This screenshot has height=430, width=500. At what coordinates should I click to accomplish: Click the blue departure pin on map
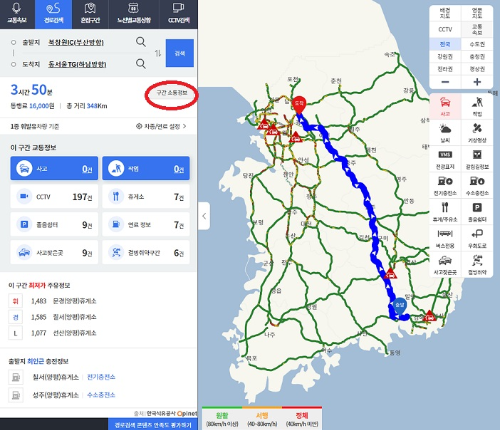(x=399, y=306)
